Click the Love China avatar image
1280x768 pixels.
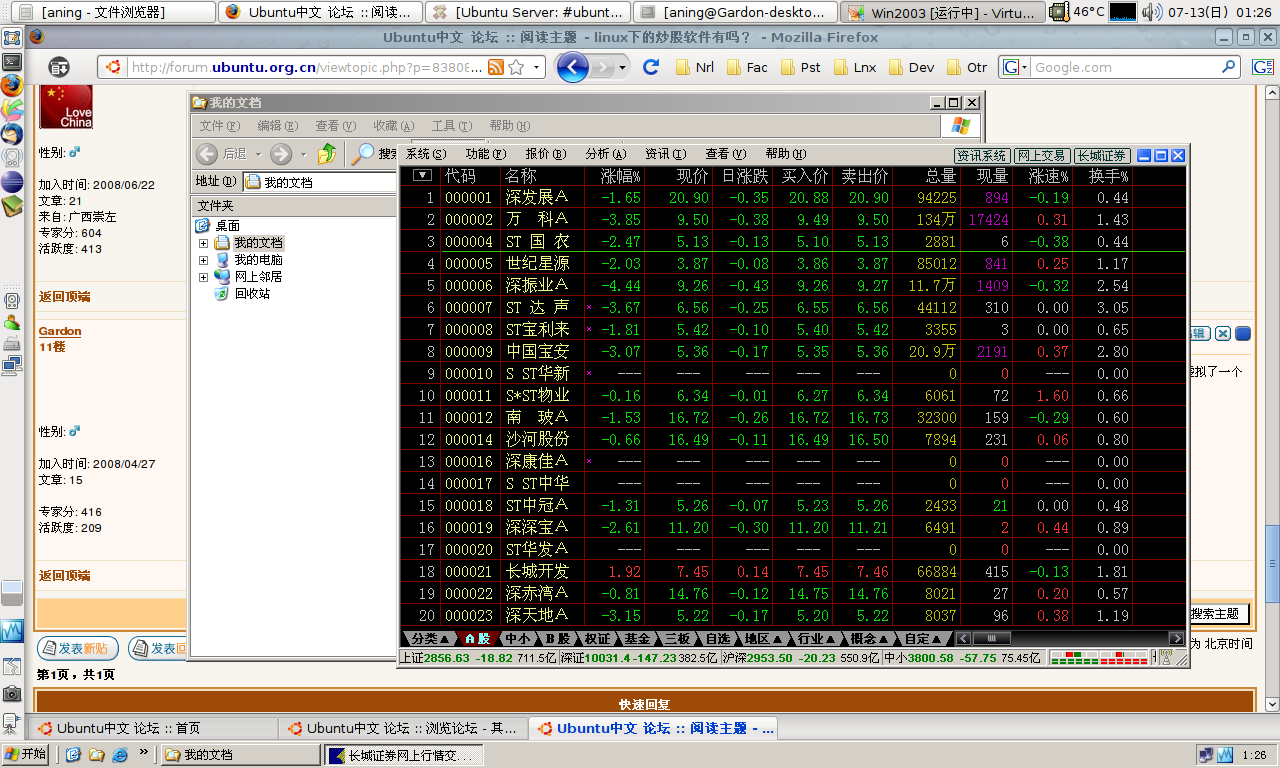(65, 107)
